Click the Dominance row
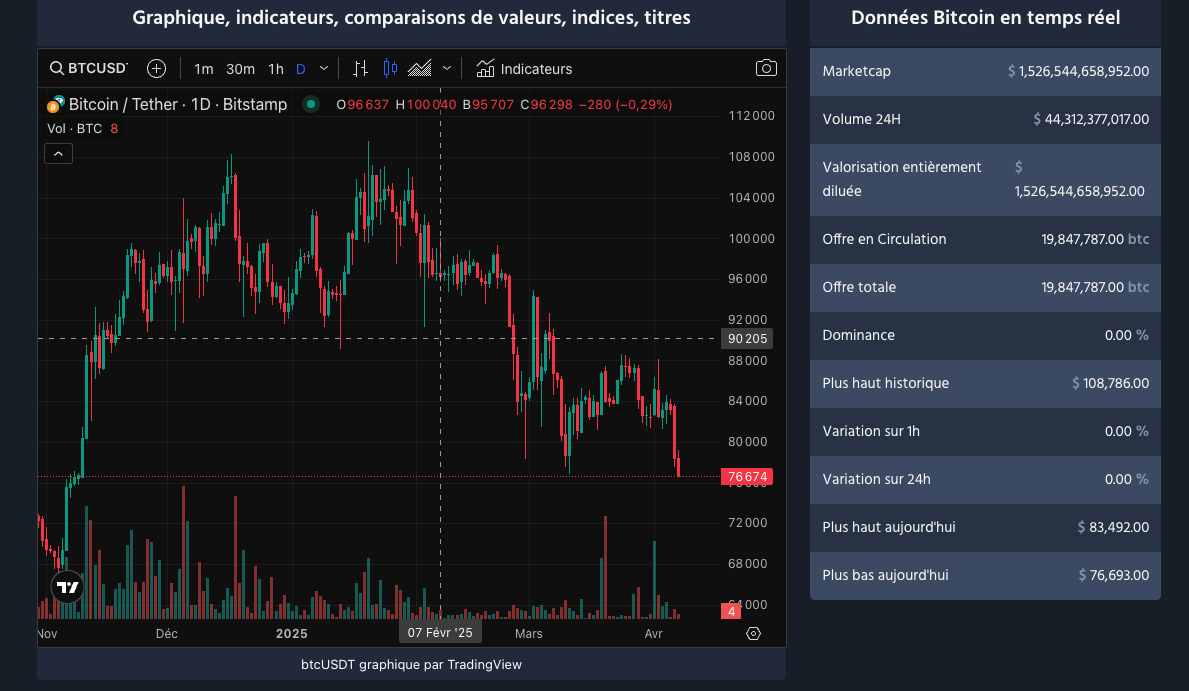 click(x=985, y=335)
